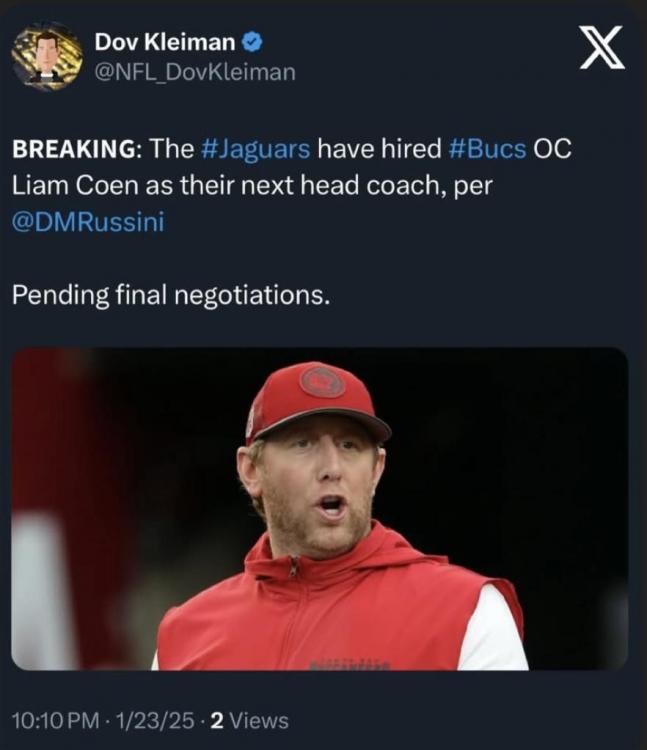Image resolution: width=647 pixels, height=750 pixels.
Task: Click the X logo
Action: pyautogui.click(x=602, y=48)
